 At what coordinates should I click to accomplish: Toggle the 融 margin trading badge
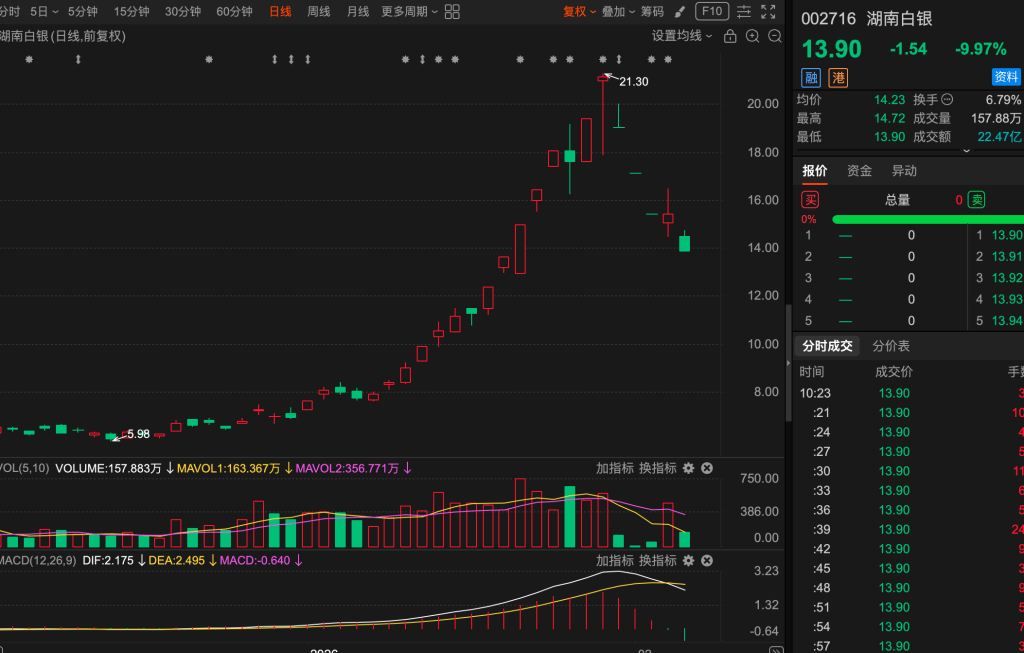pyautogui.click(x=810, y=78)
